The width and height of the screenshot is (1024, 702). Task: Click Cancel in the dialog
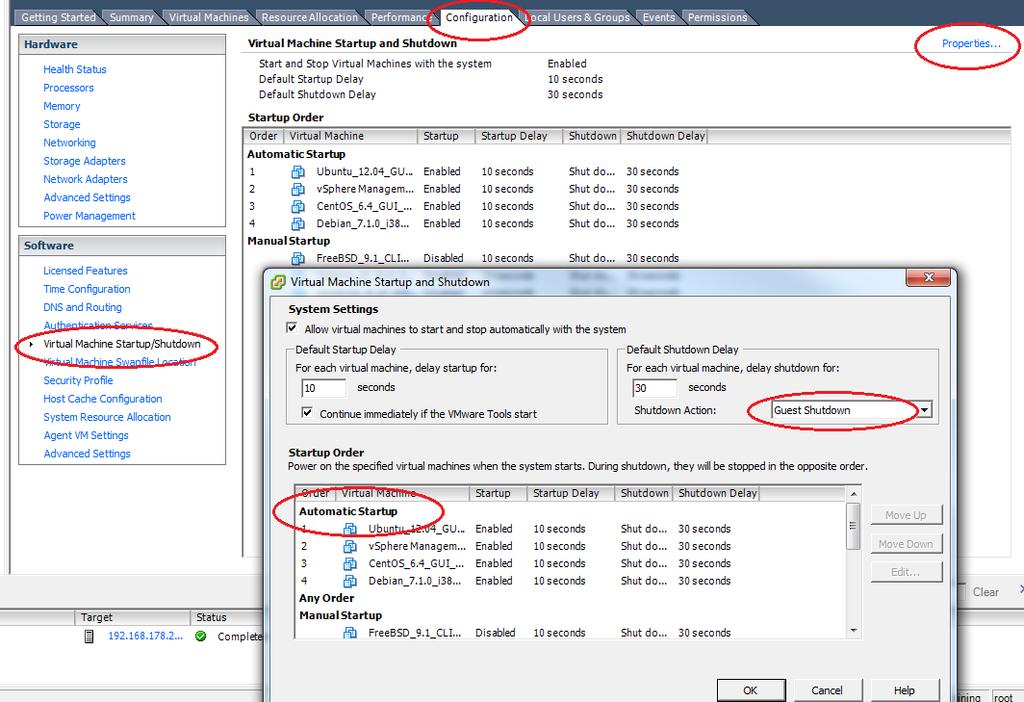pyautogui.click(x=827, y=690)
